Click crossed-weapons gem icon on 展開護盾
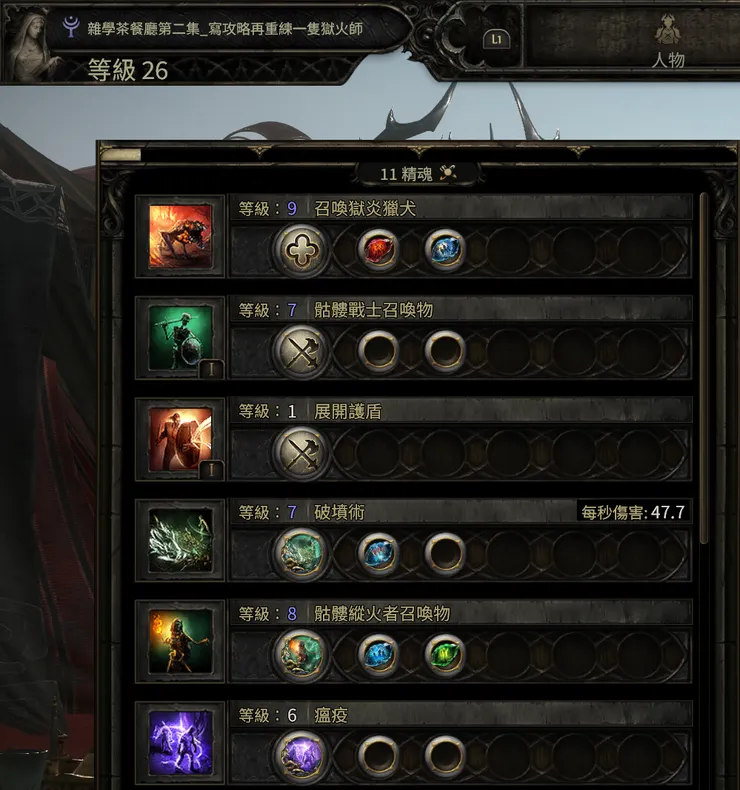 (x=301, y=452)
